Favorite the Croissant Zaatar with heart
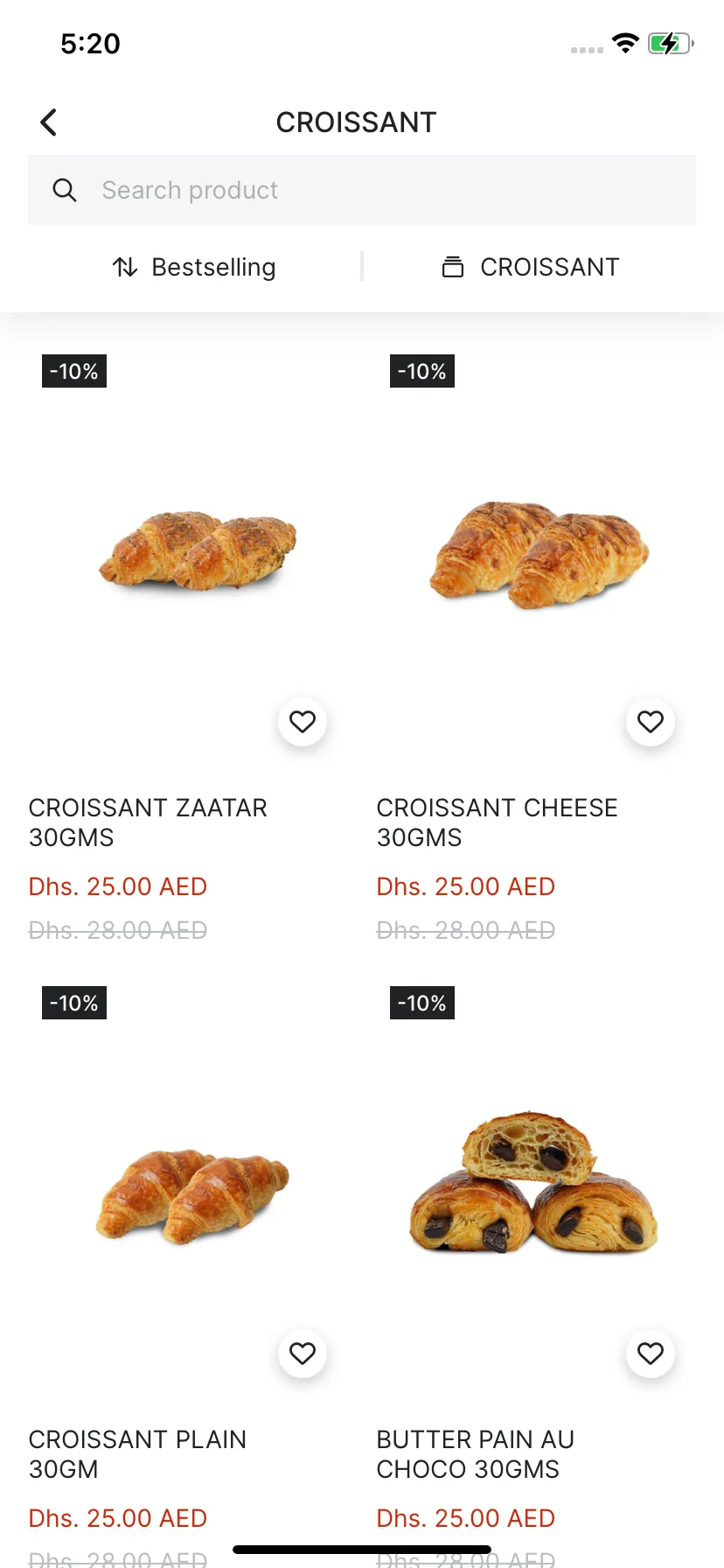724x1568 pixels. pos(303,722)
